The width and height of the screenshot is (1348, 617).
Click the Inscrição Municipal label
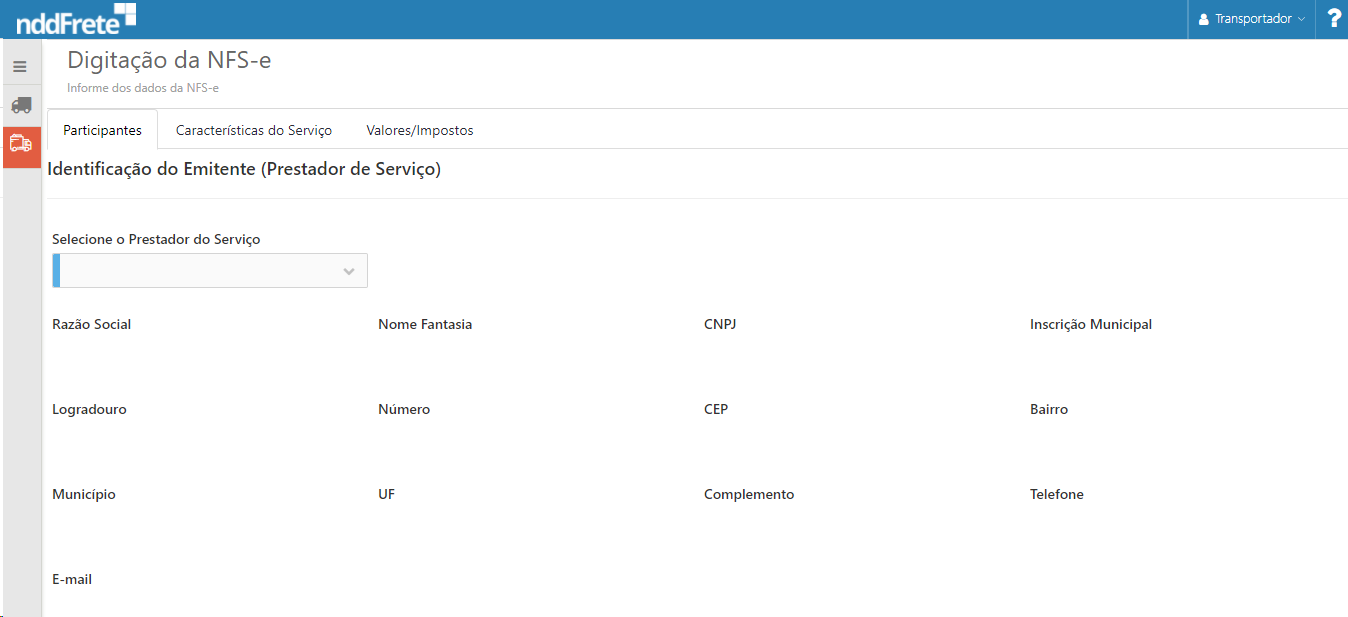(1091, 324)
